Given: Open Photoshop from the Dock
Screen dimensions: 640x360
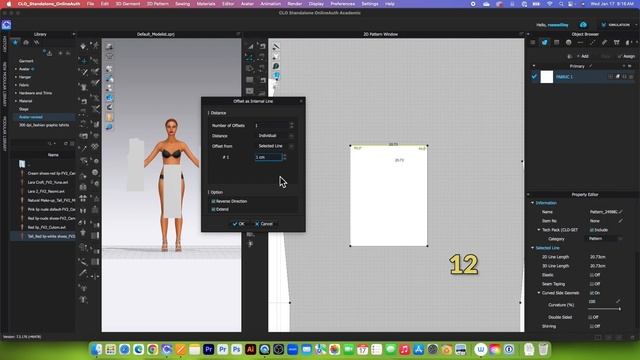Looking at the screenshot, I should click(236, 349).
